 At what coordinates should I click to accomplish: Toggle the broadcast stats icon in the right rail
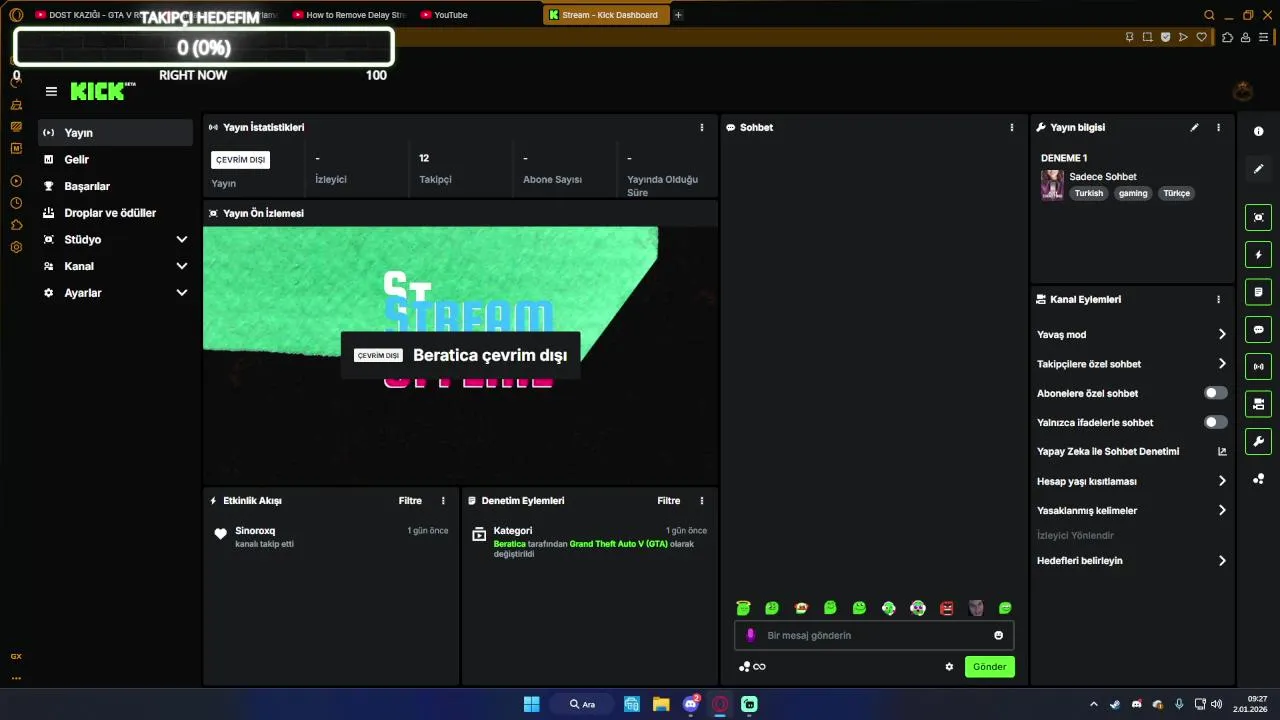pos(1258,366)
